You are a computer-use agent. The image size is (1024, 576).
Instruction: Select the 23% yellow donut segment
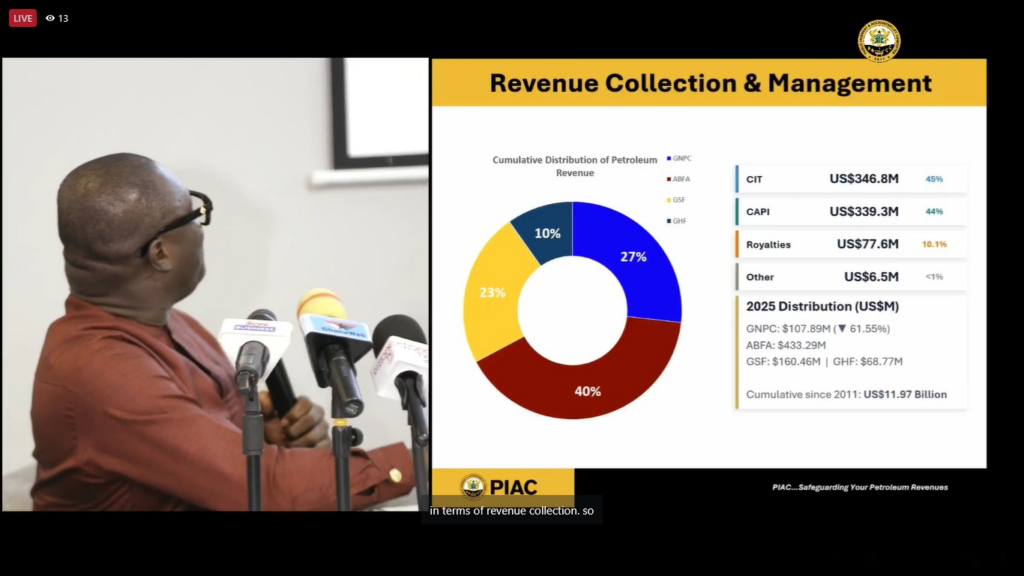(x=492, y=293)
